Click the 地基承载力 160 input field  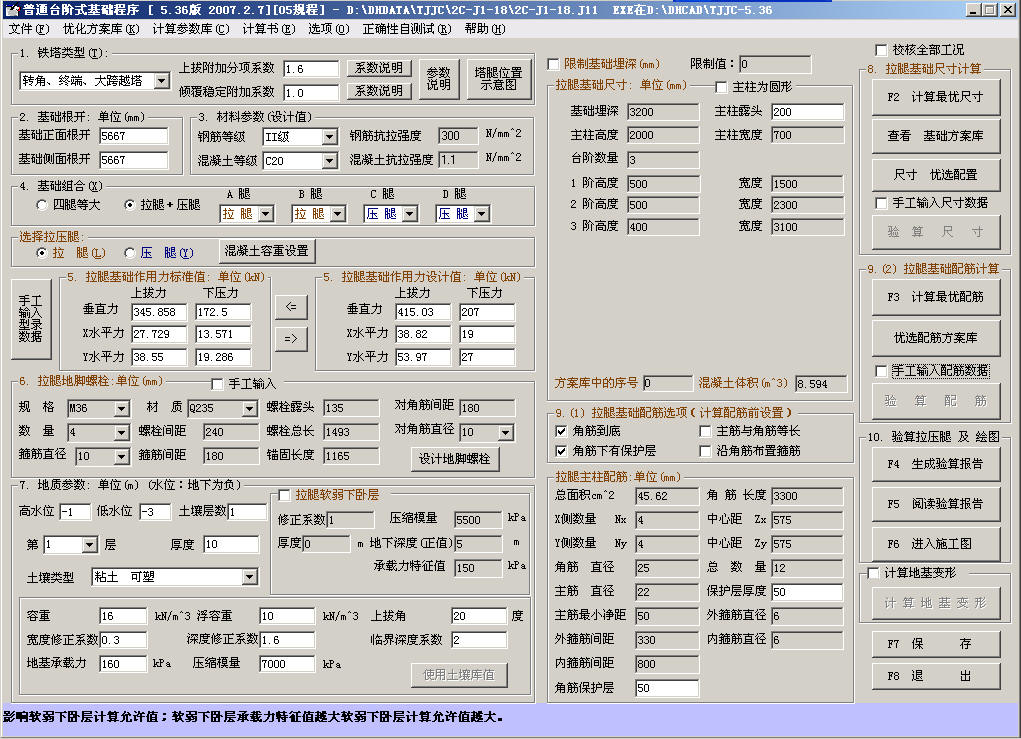coord(123,664)
